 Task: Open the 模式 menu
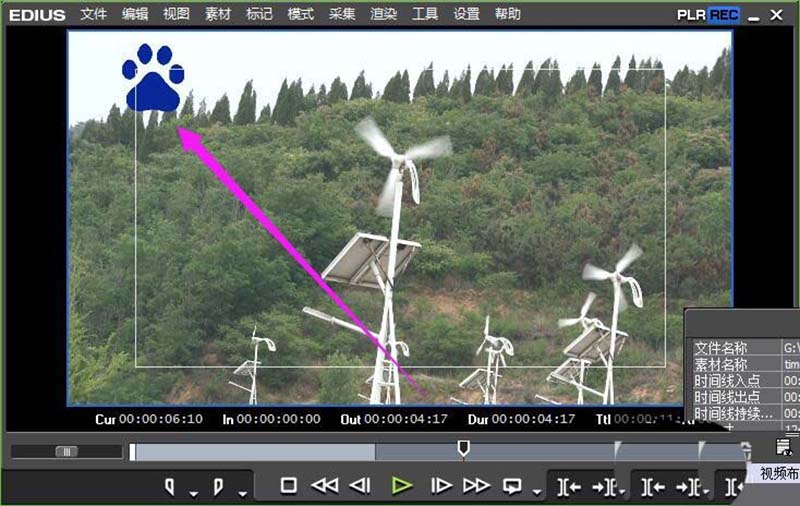click(x=301, y=14)
